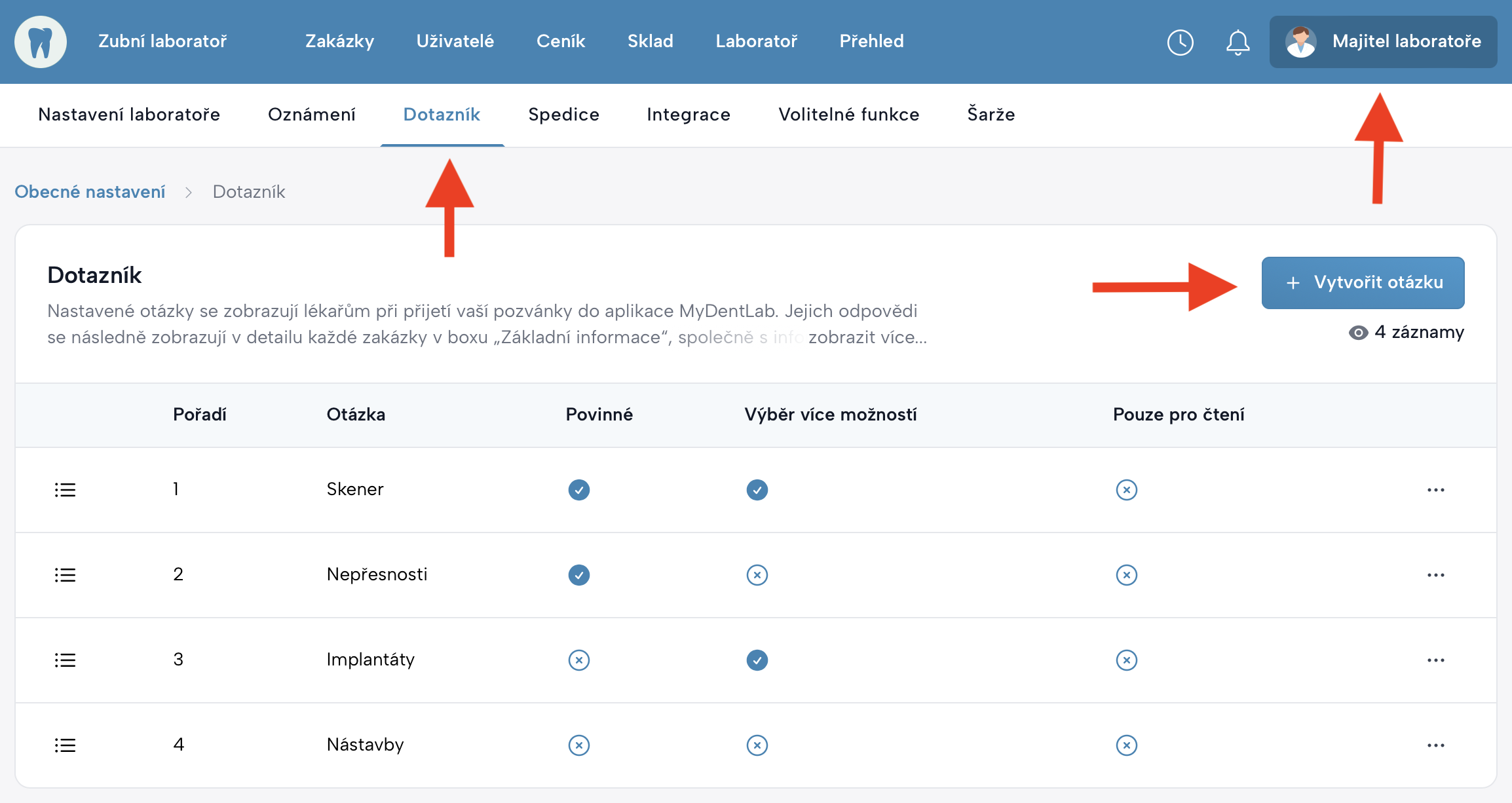Viewport: 1512px width, 803px height.
Task: Expand description with zobrazit více
Action: point(867,337)
